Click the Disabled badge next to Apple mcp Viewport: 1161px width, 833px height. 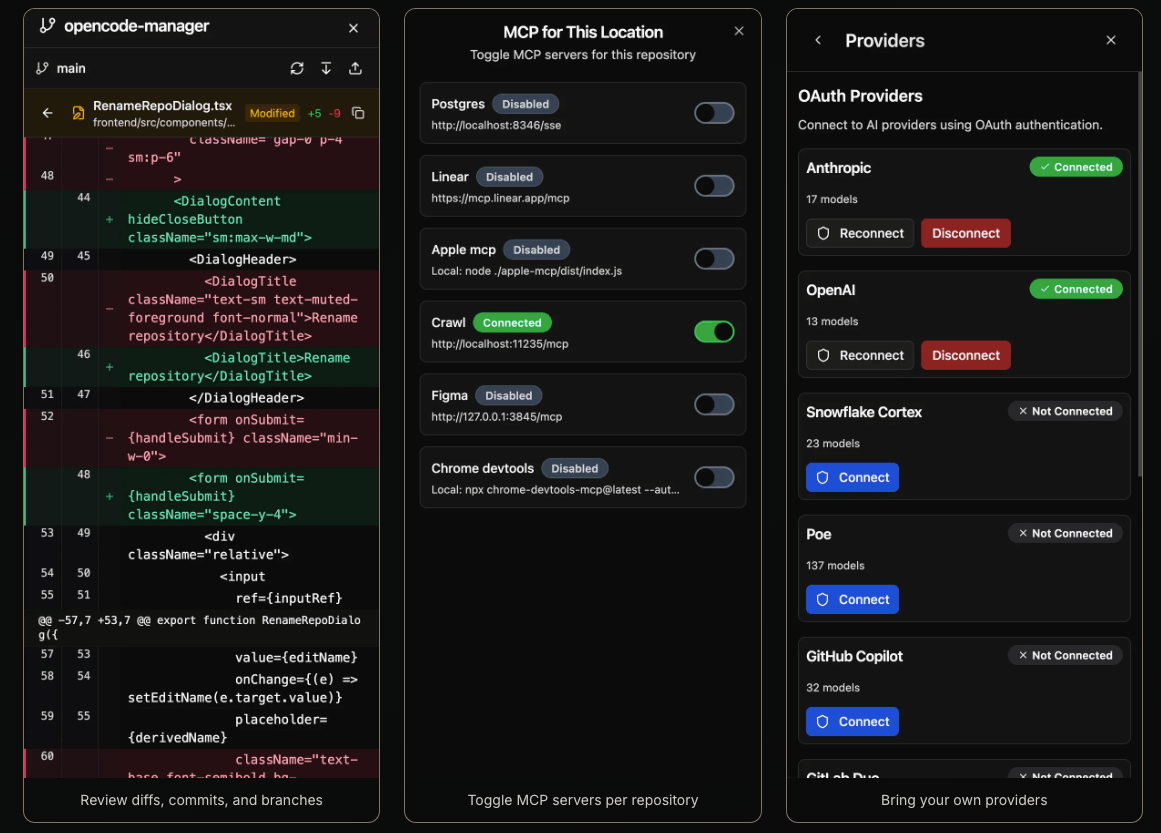coord(537,250)
